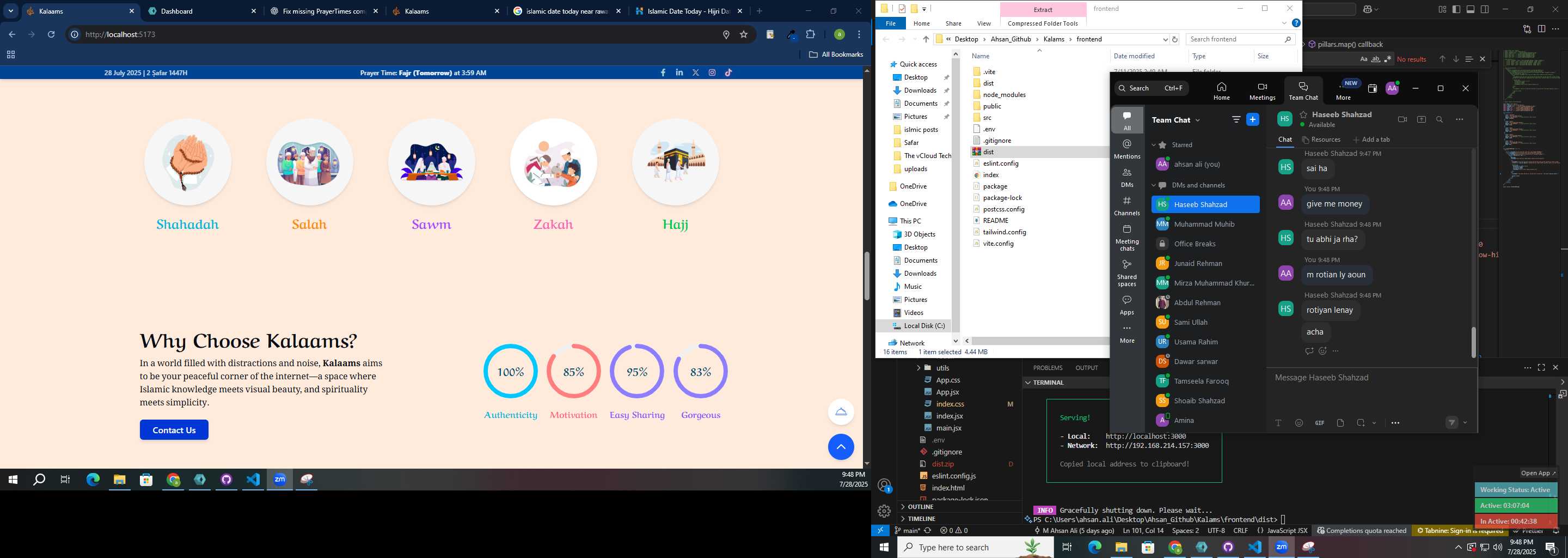Click Motivation 85% progress circle
1568x558 pixels.
573,372
